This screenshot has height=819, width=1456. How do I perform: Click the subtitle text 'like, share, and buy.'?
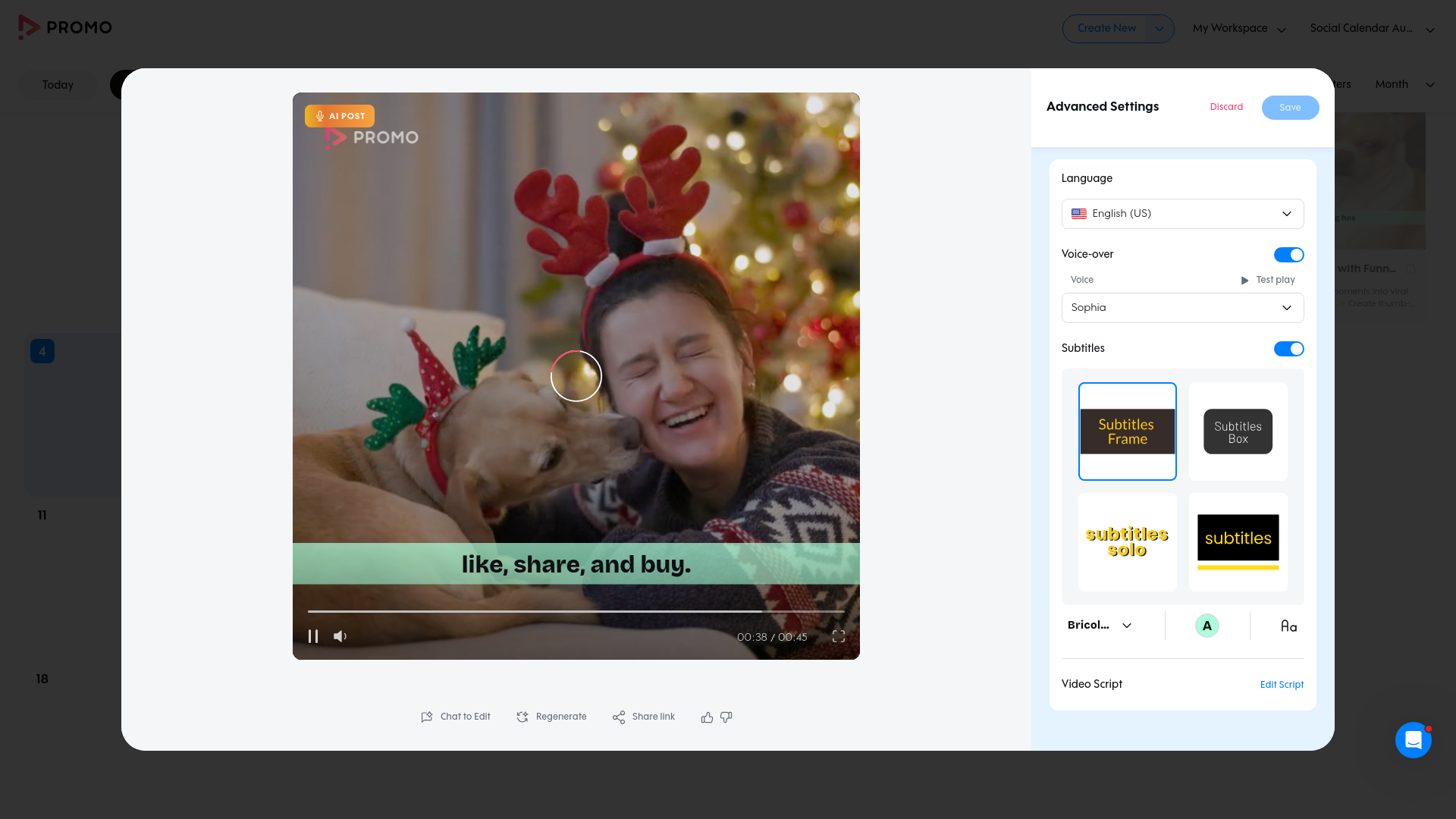[x=576, y=564]
